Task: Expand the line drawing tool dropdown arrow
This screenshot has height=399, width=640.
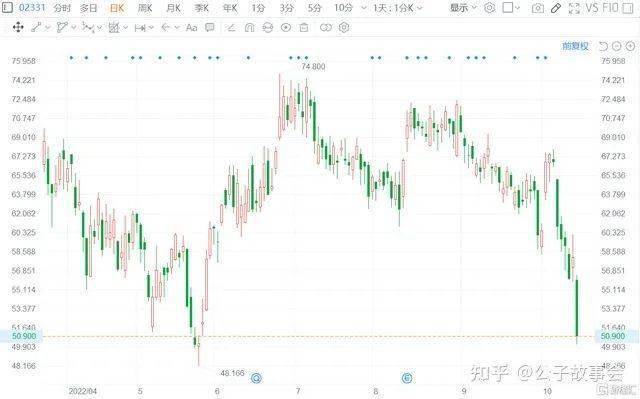Action: (x=48, y=28)
